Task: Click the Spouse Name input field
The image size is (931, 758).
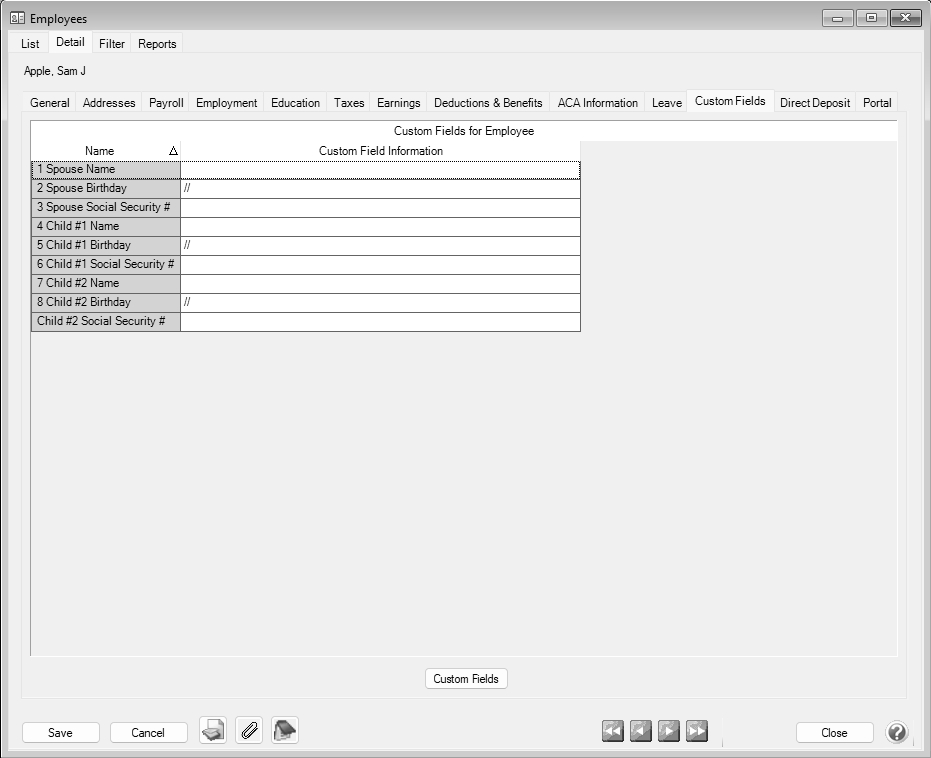Action: click(380, 170)
